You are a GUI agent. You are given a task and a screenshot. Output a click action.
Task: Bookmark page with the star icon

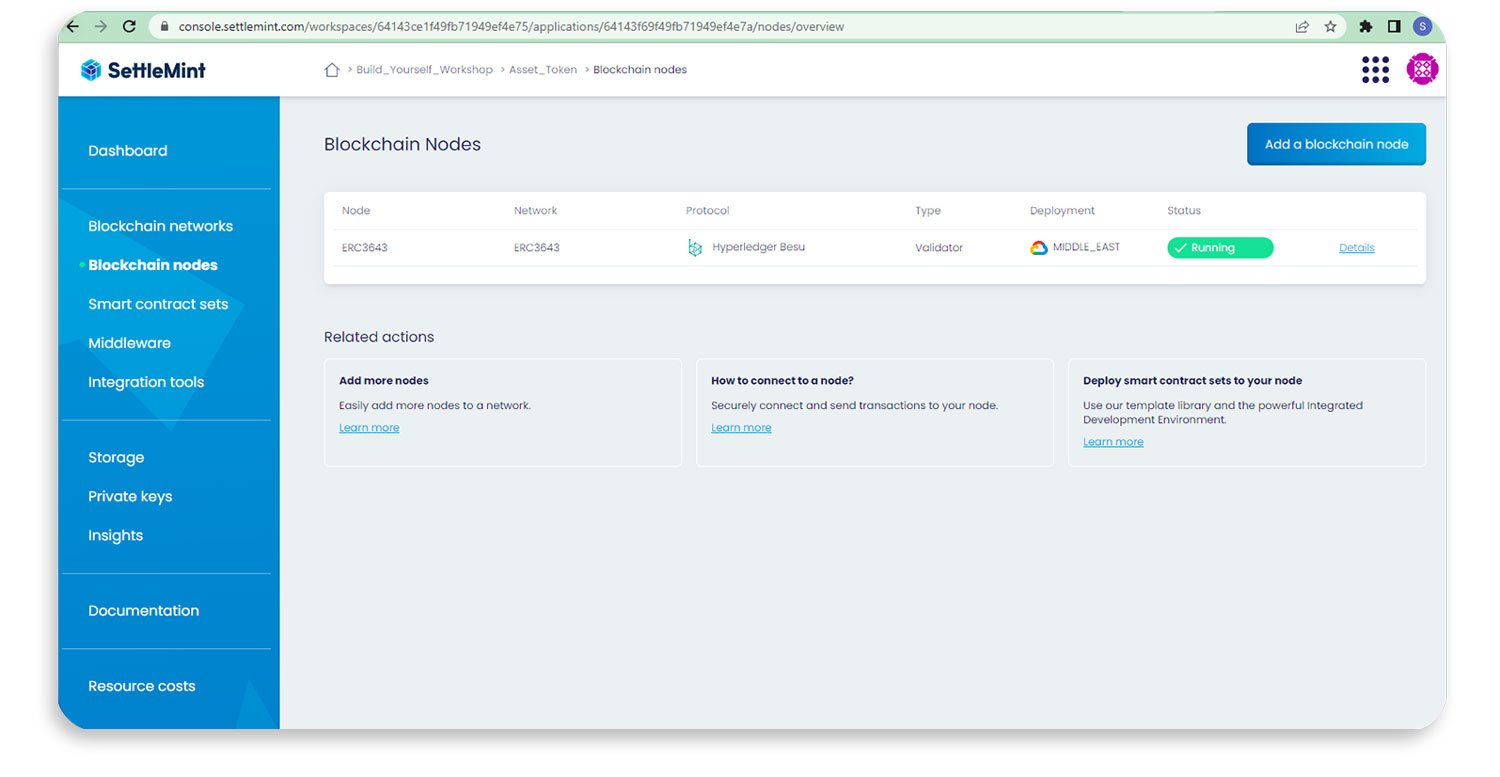(x=1330, y=27)
